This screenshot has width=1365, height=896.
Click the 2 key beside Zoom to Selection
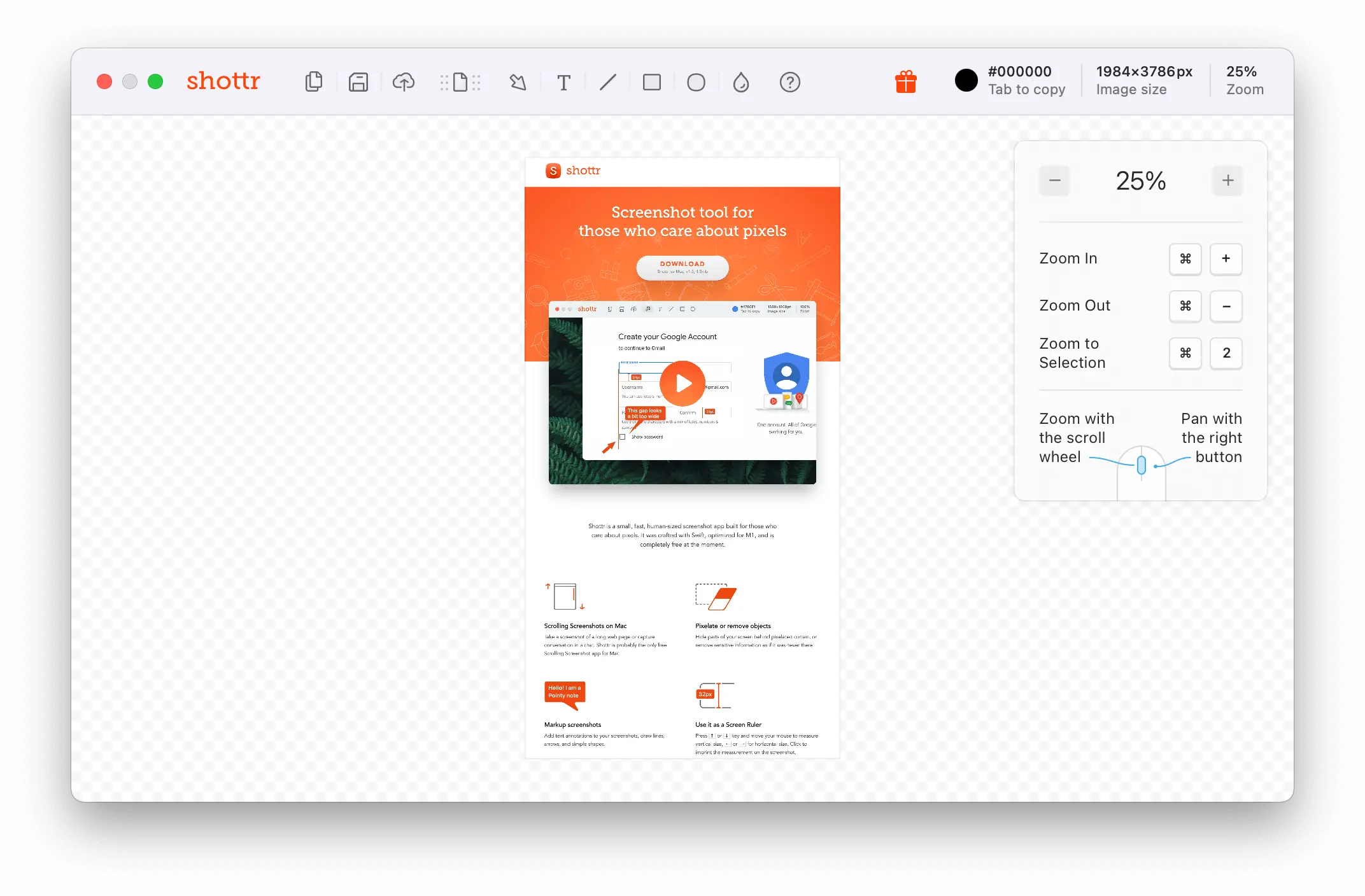click(1226, 353)
